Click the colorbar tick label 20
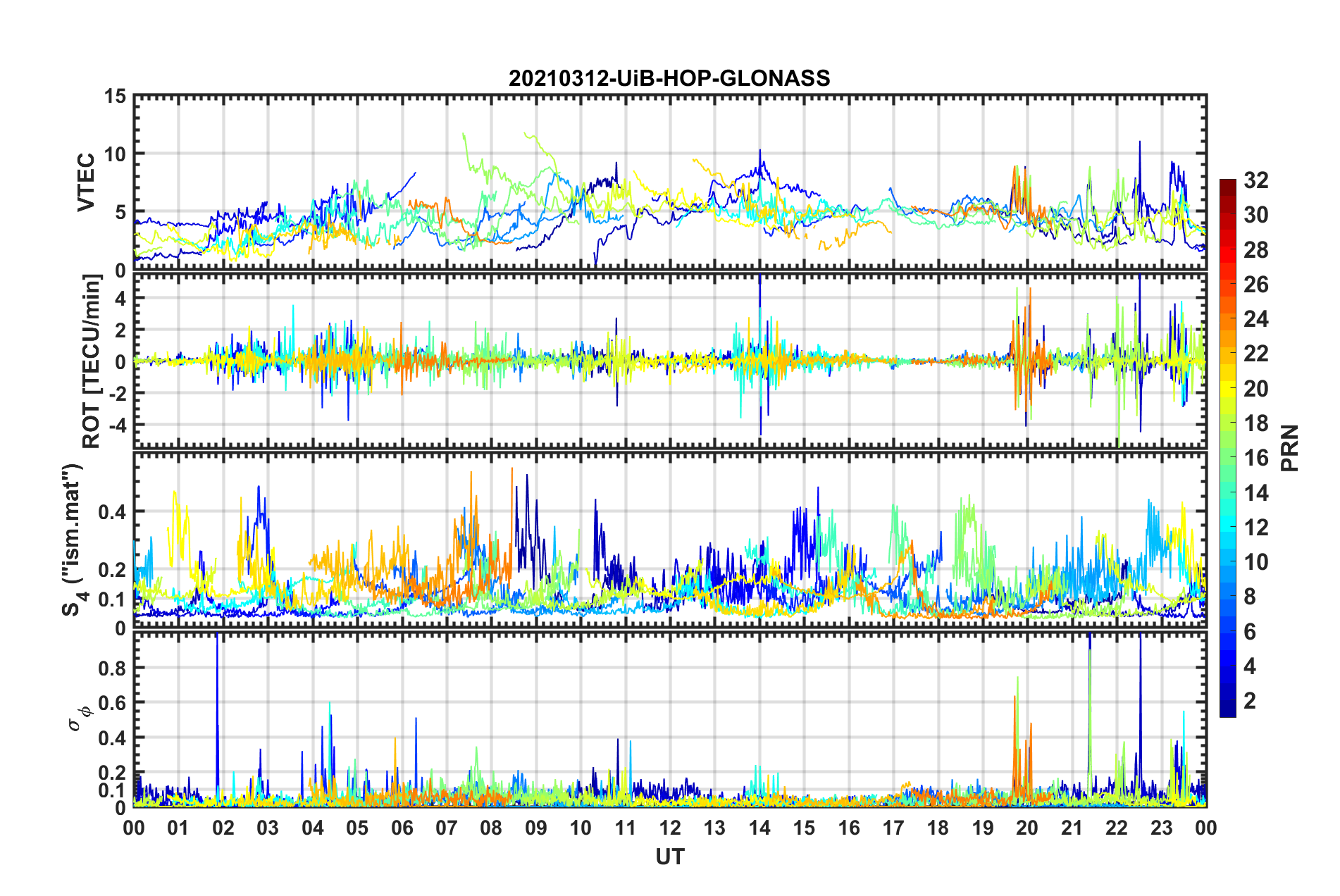Image resolution: width=1340 pixels, height=896 pixels. click(x=1255, y=389)
